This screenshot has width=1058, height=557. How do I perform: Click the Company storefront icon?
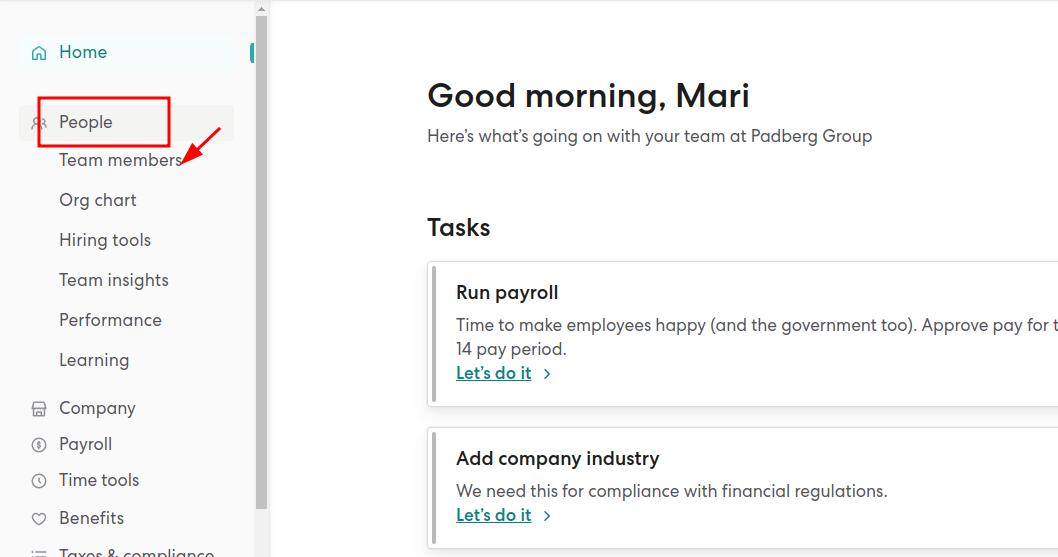[x=39, y=409]
